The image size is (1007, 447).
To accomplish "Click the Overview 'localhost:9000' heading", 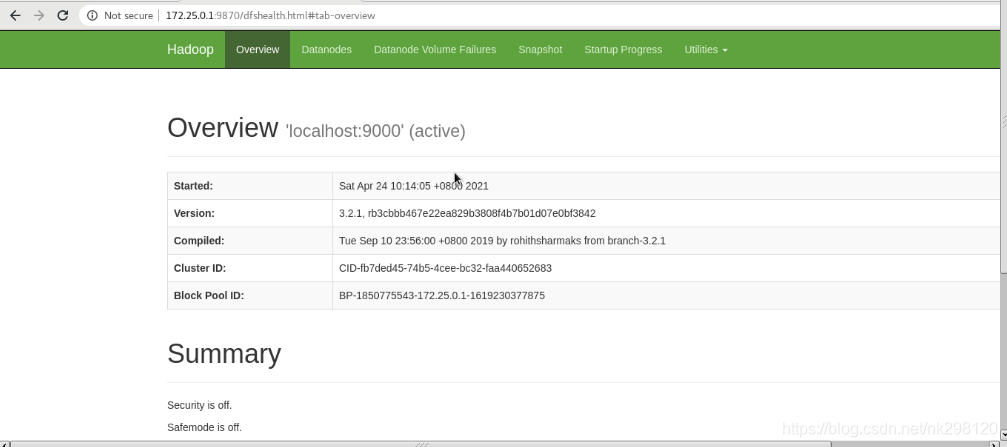I will click(x=316, y=128).
